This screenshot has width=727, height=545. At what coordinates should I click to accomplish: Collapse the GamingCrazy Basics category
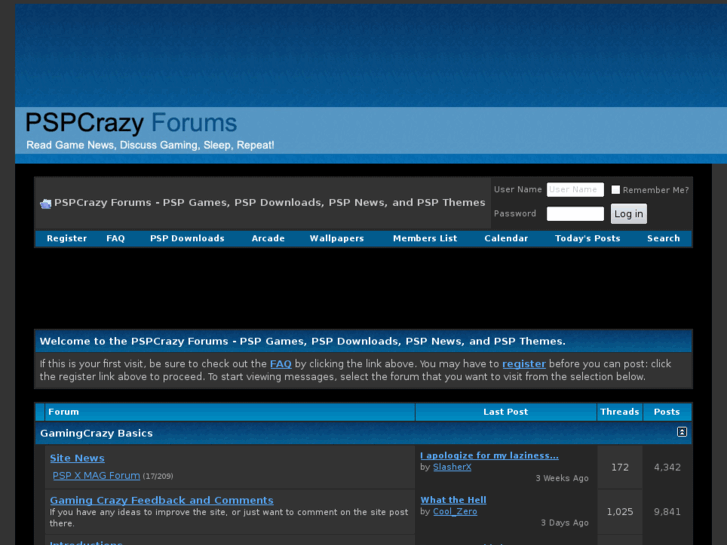pyautogui.click(x=681, y=432)
